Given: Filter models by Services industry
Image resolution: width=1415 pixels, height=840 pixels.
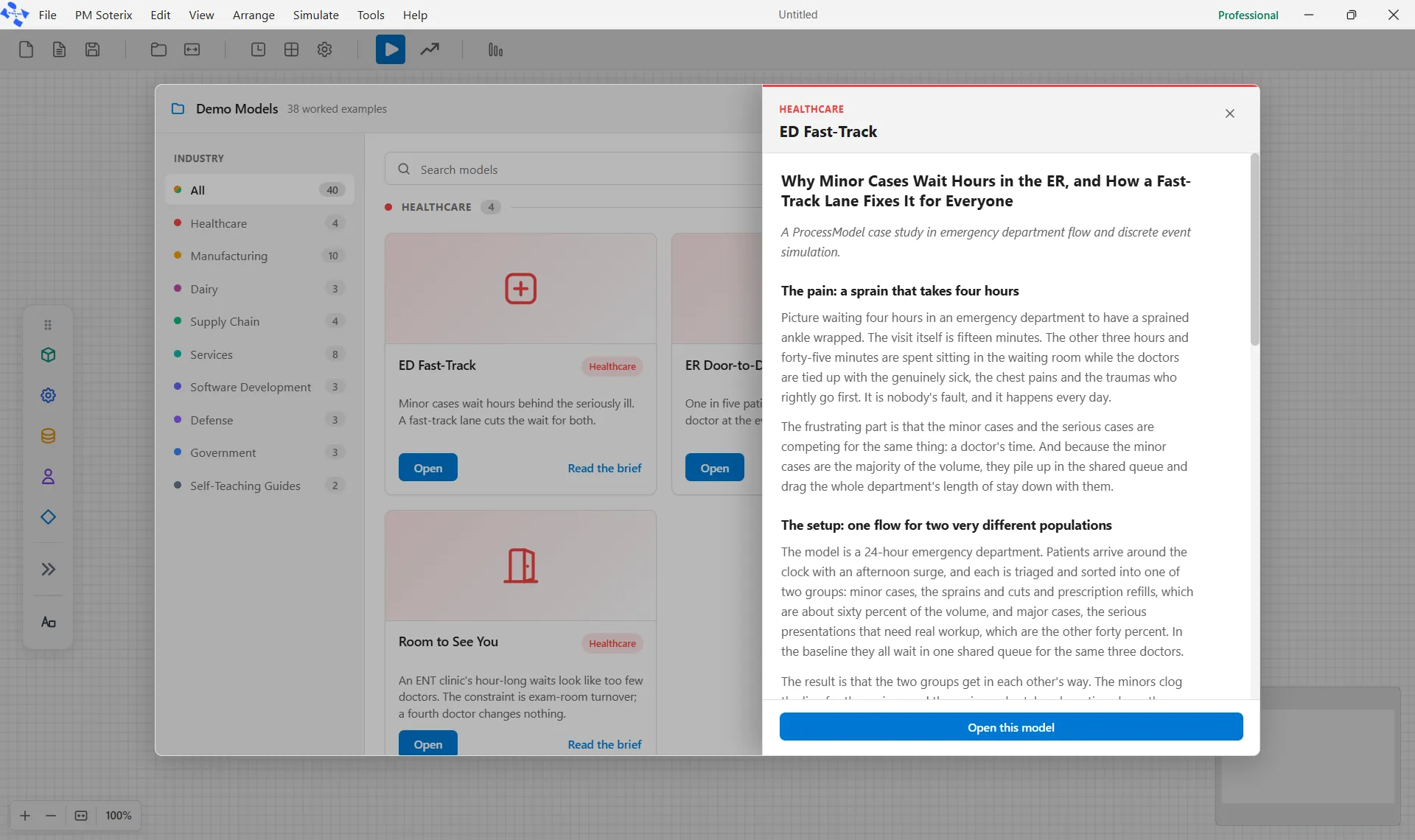Looking at the screenshot, I should pyautogui.click(x=259, y=354).
